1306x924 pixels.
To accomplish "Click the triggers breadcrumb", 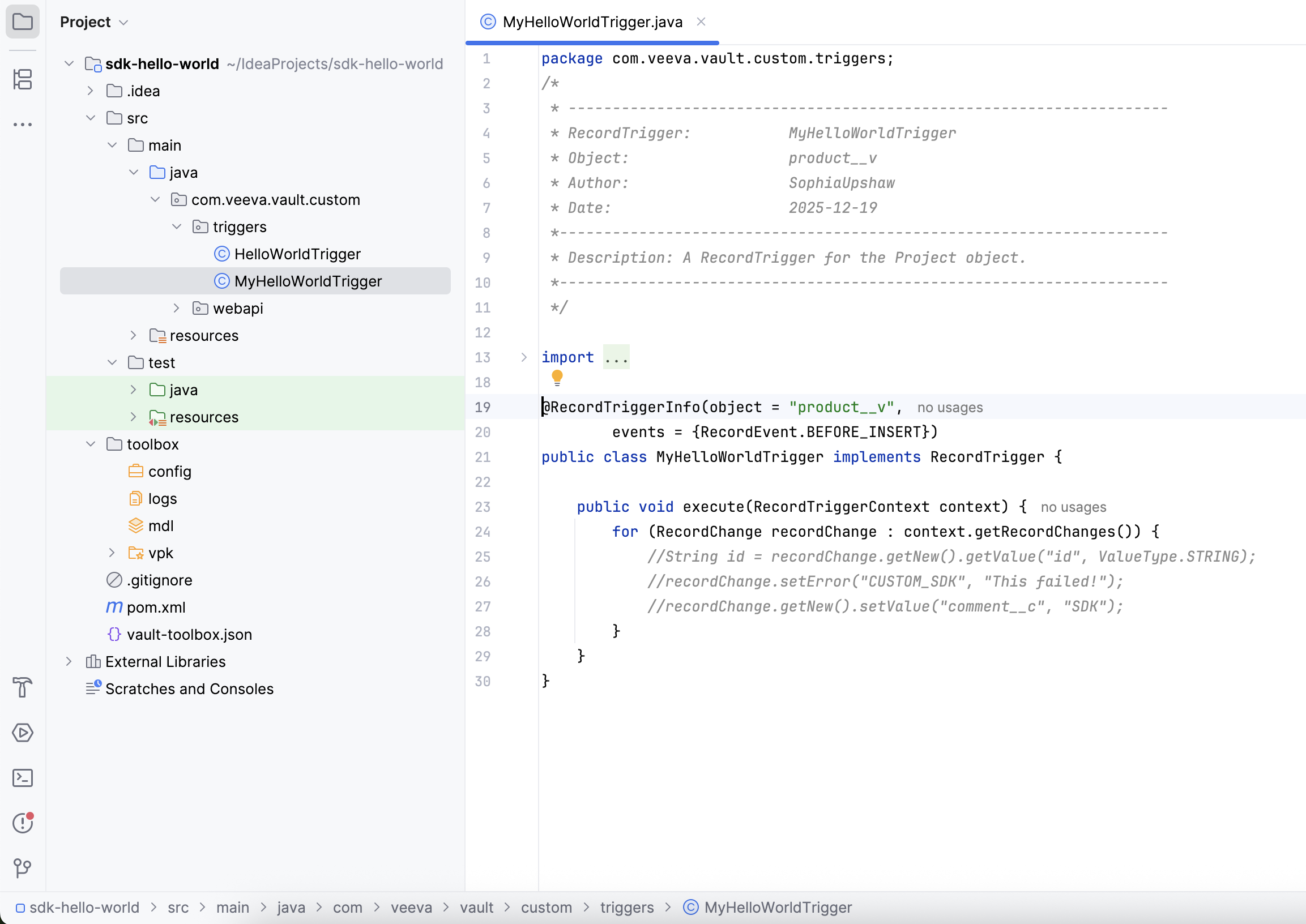I will point(627,908).
